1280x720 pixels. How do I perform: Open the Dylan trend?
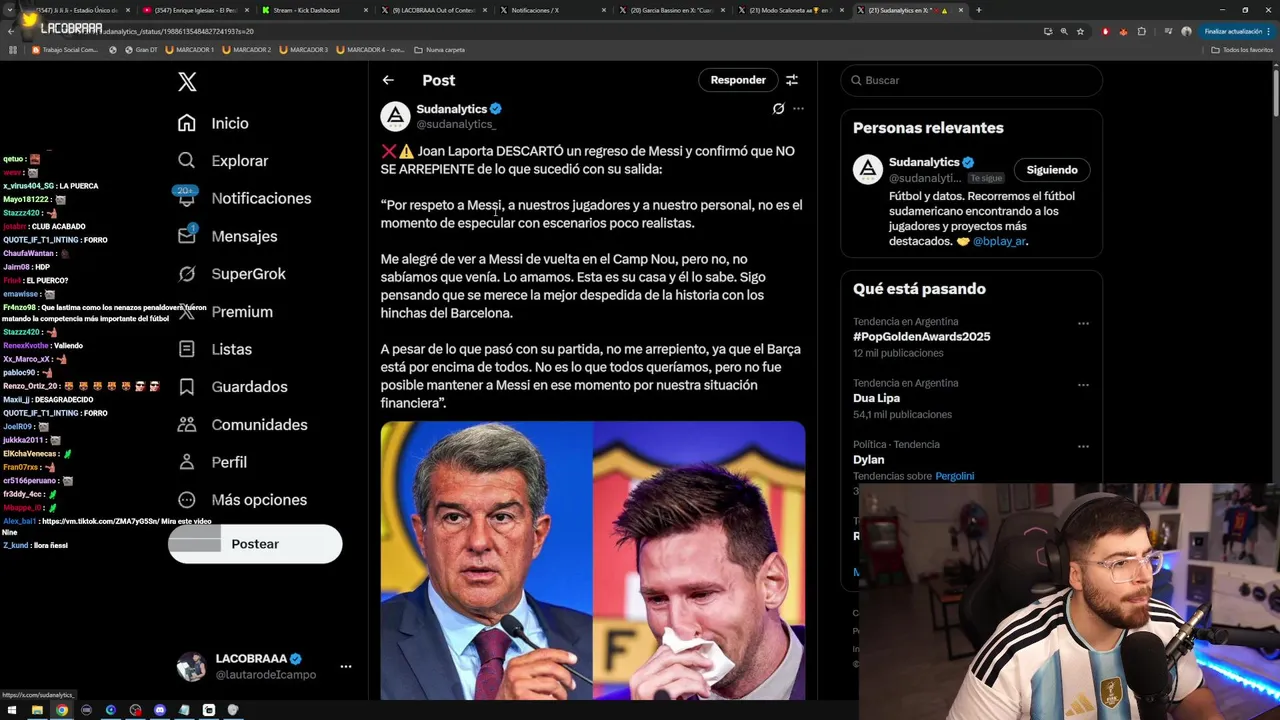coord(868,460)
